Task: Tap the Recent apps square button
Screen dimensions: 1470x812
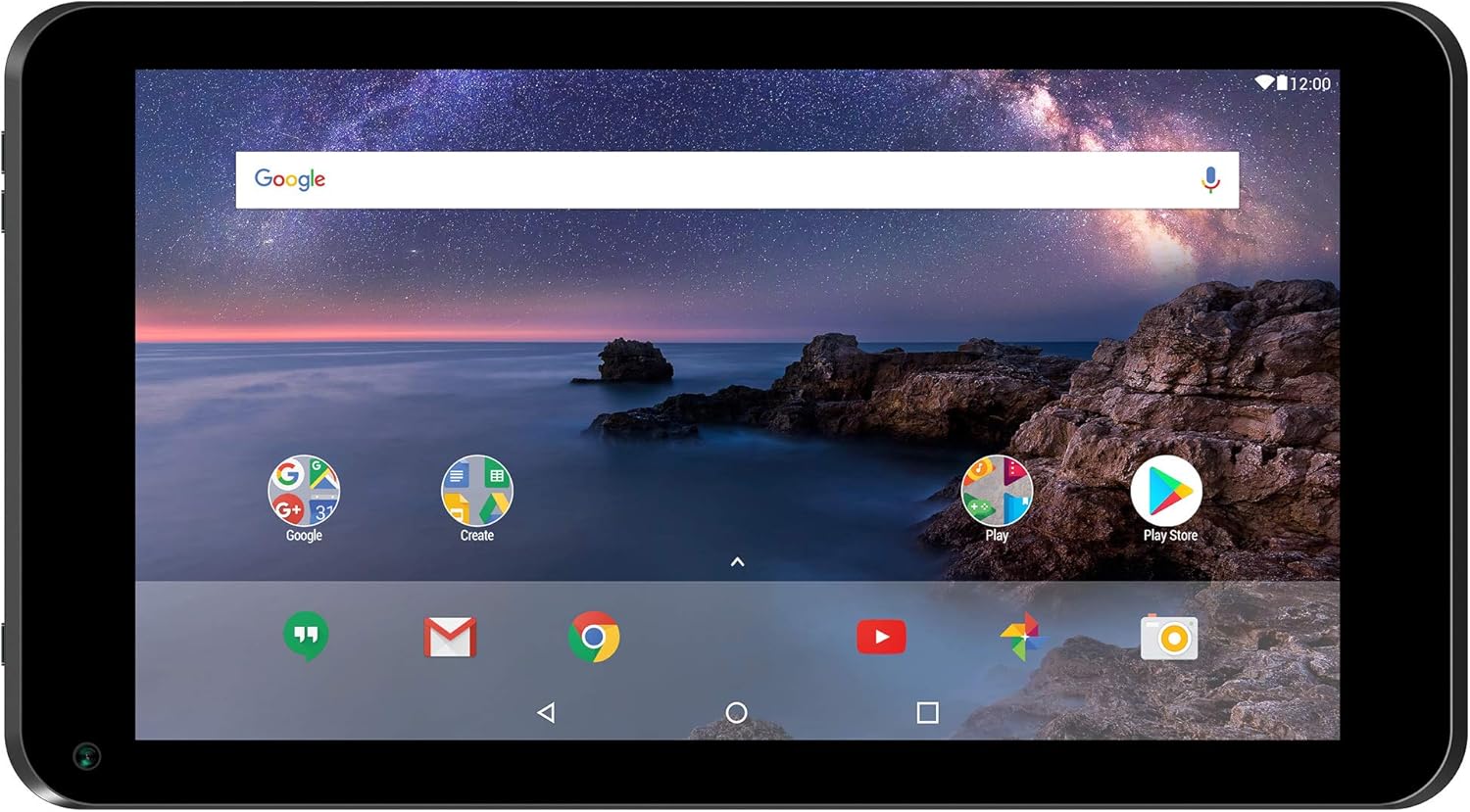Action: tap(927, 713)
